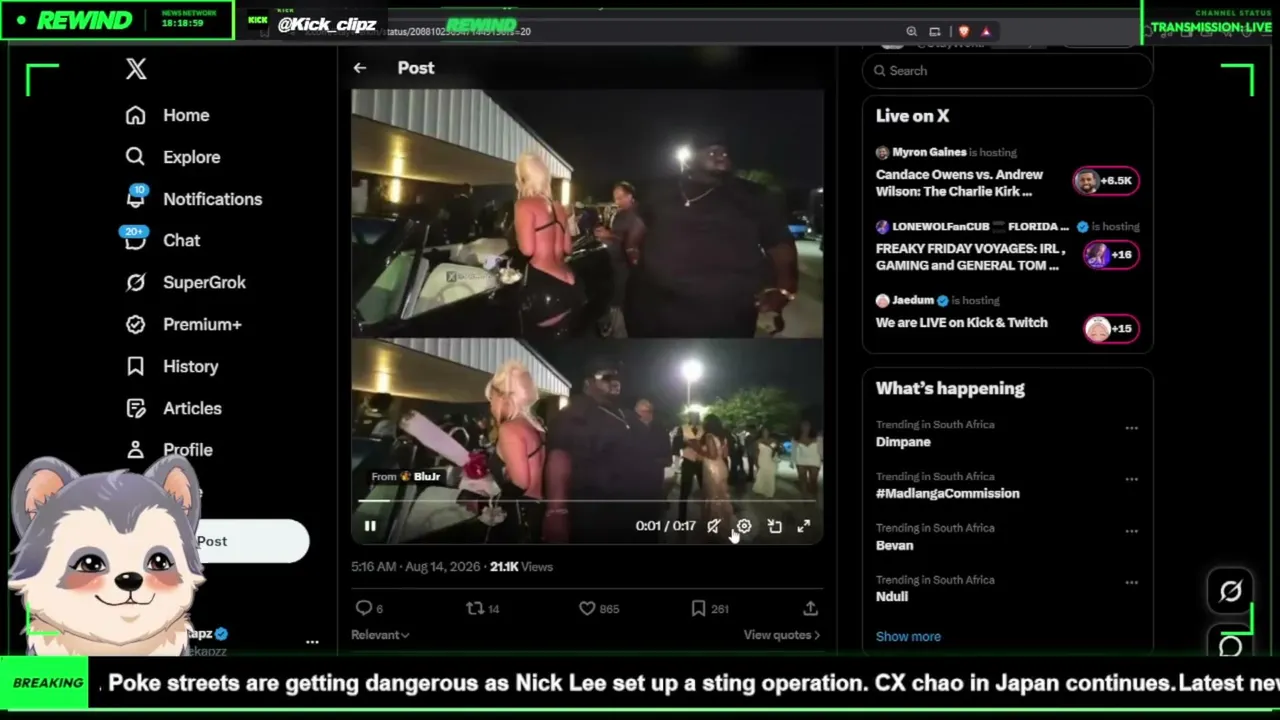
Task: Repost the post showing 14 reposts
Action: pos(483,608)
